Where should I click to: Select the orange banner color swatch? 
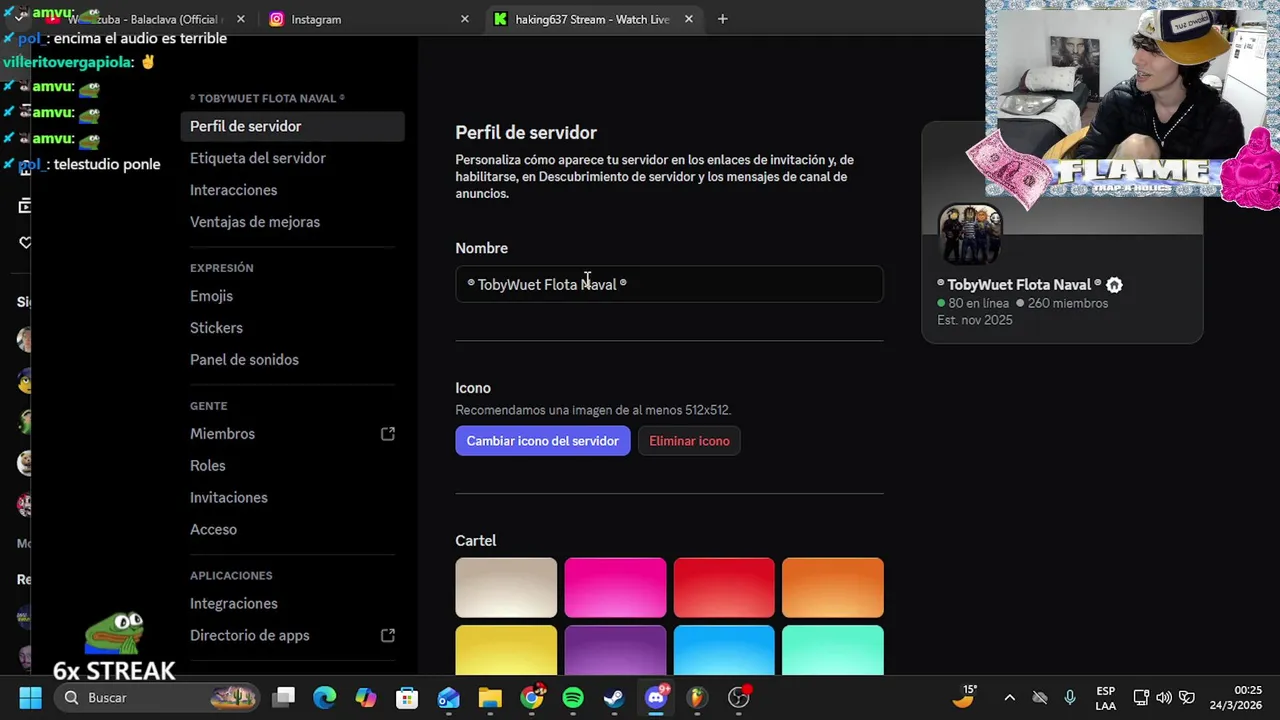(x=833, y=588)
